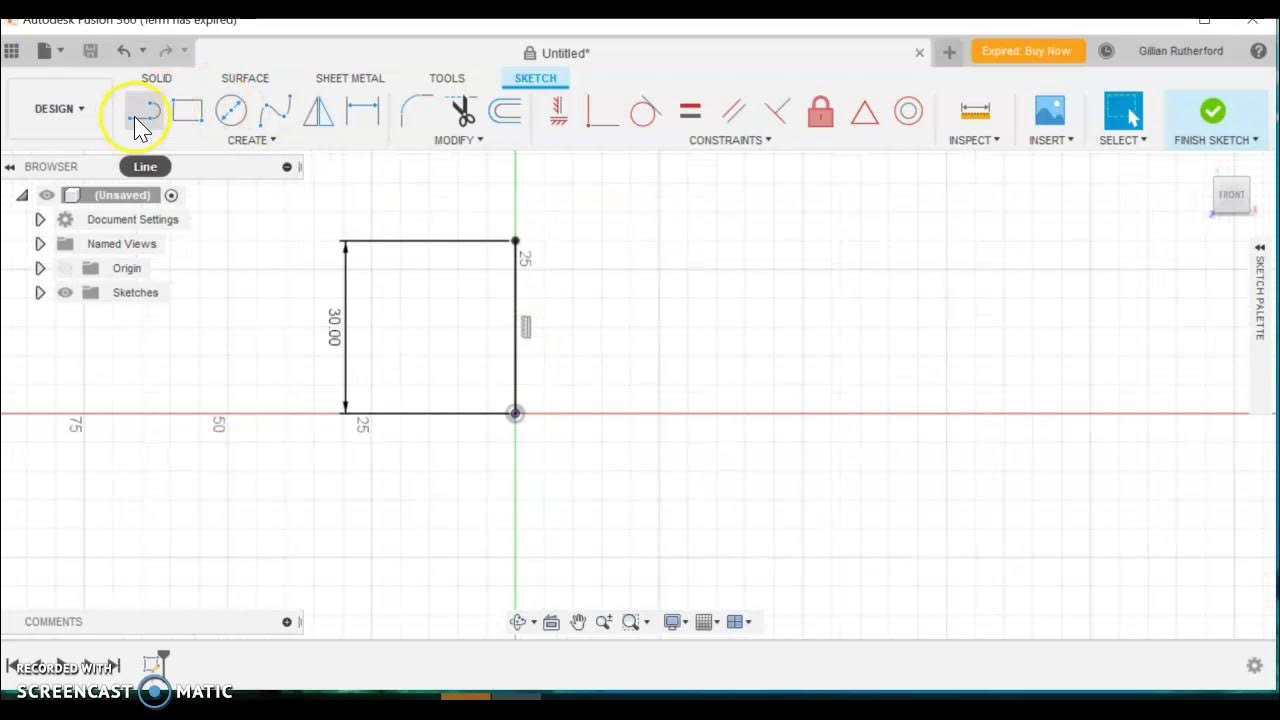
Task: Switch to the TOOLS tab
Action: [x=447, y=78]
